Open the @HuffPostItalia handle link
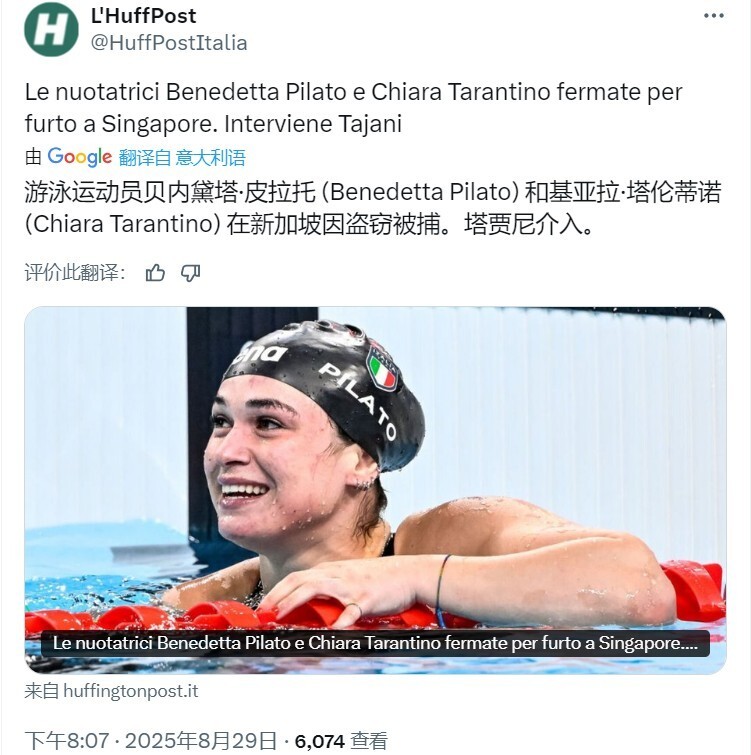This screenshot has width=751, height=755. tap(169, 43)
